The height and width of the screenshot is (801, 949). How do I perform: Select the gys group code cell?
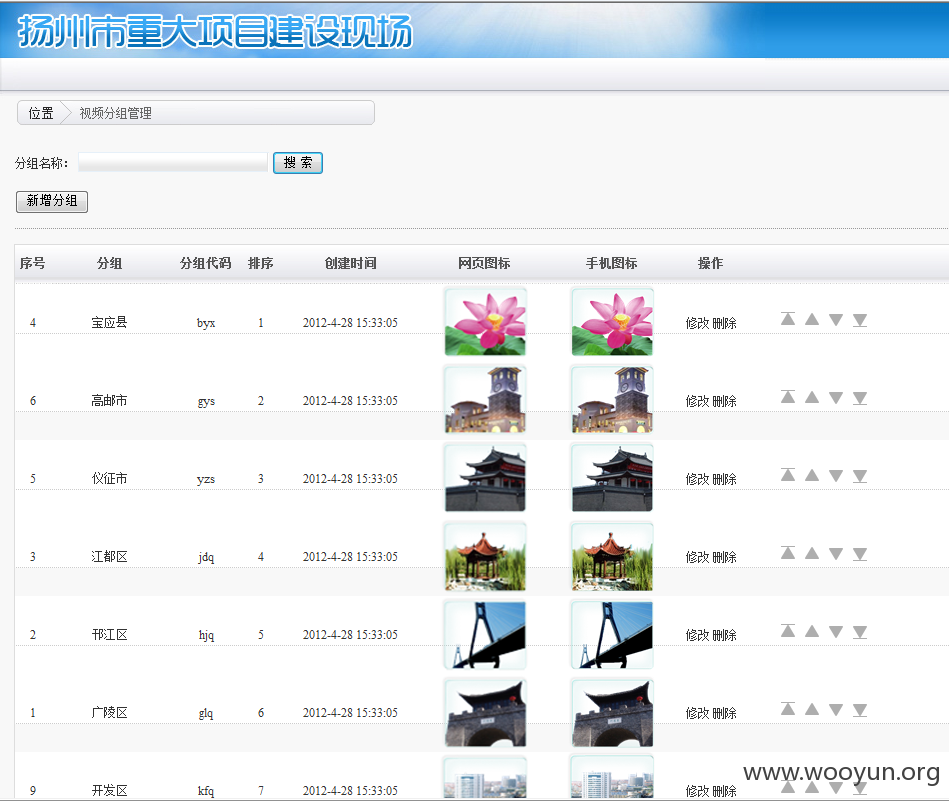tap(206, 401)
